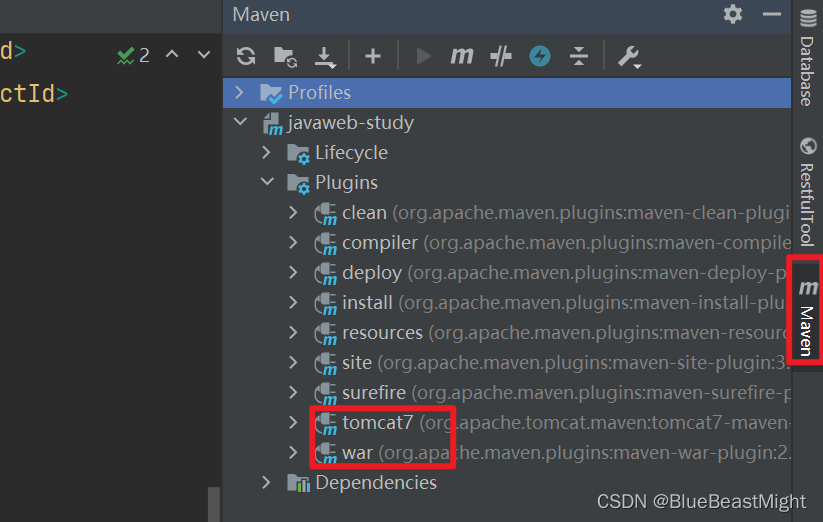This screenshot has height=522, width=823.
Task: Expand the surefire plugin
Action: click(x=293, y=392)
